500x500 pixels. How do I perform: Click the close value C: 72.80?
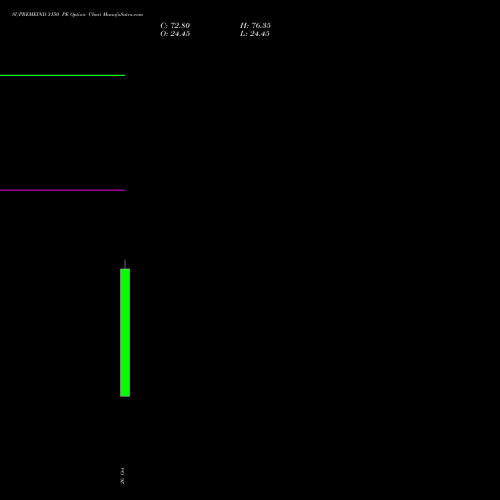[x=175, y=26]
